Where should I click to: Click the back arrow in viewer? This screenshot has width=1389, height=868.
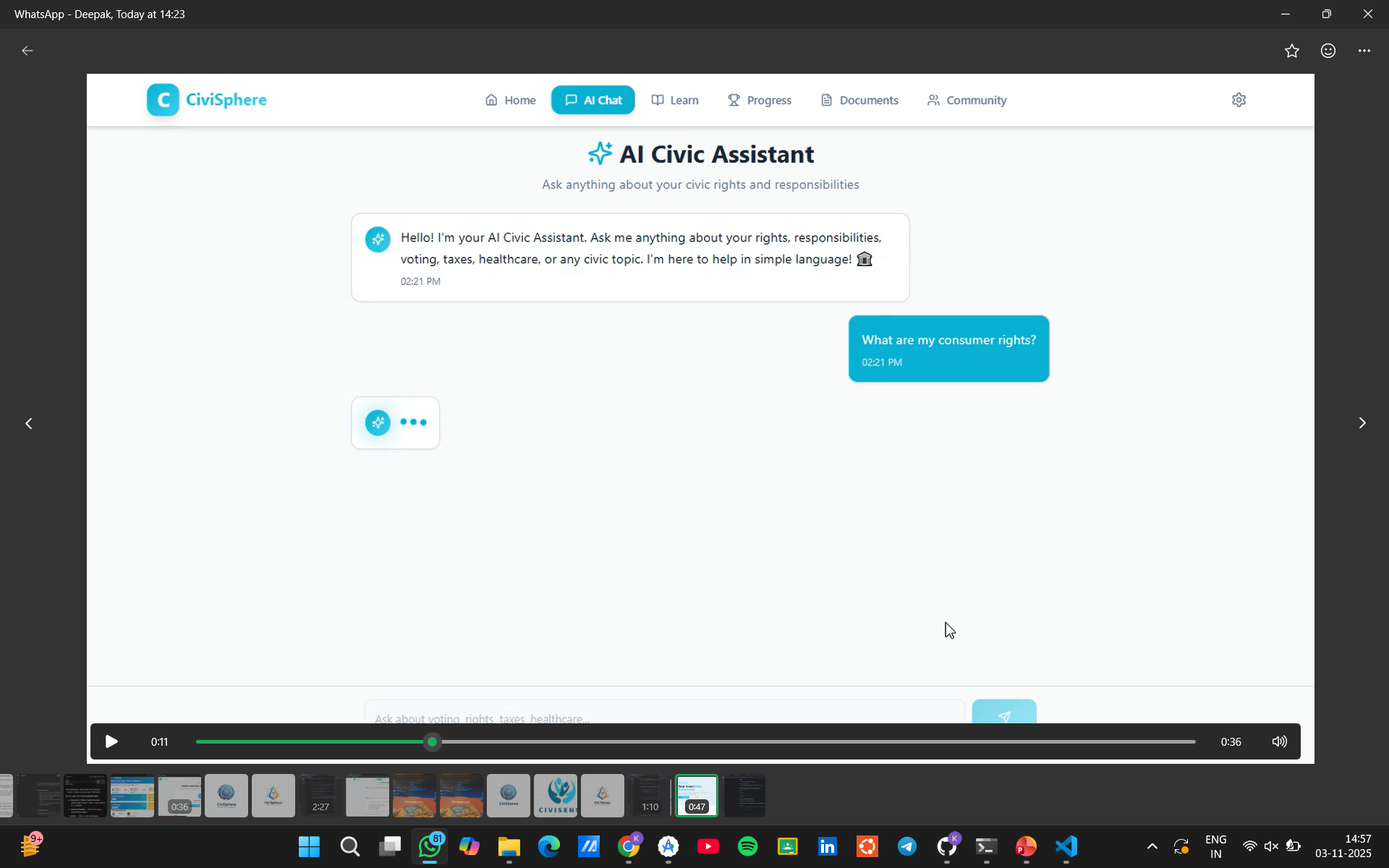click(27, 51)
